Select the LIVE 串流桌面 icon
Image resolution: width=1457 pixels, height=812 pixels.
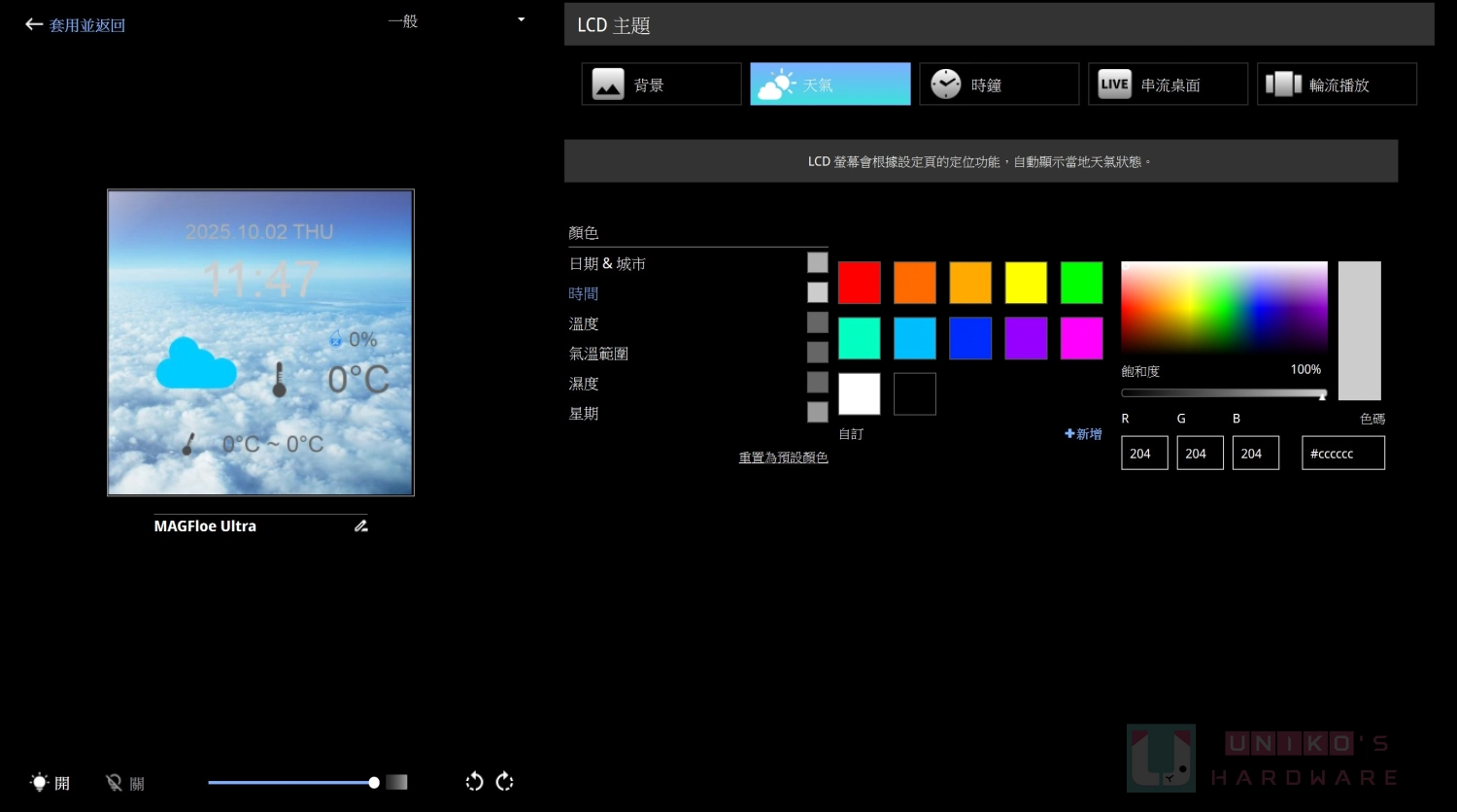[x=1114, y=85]
